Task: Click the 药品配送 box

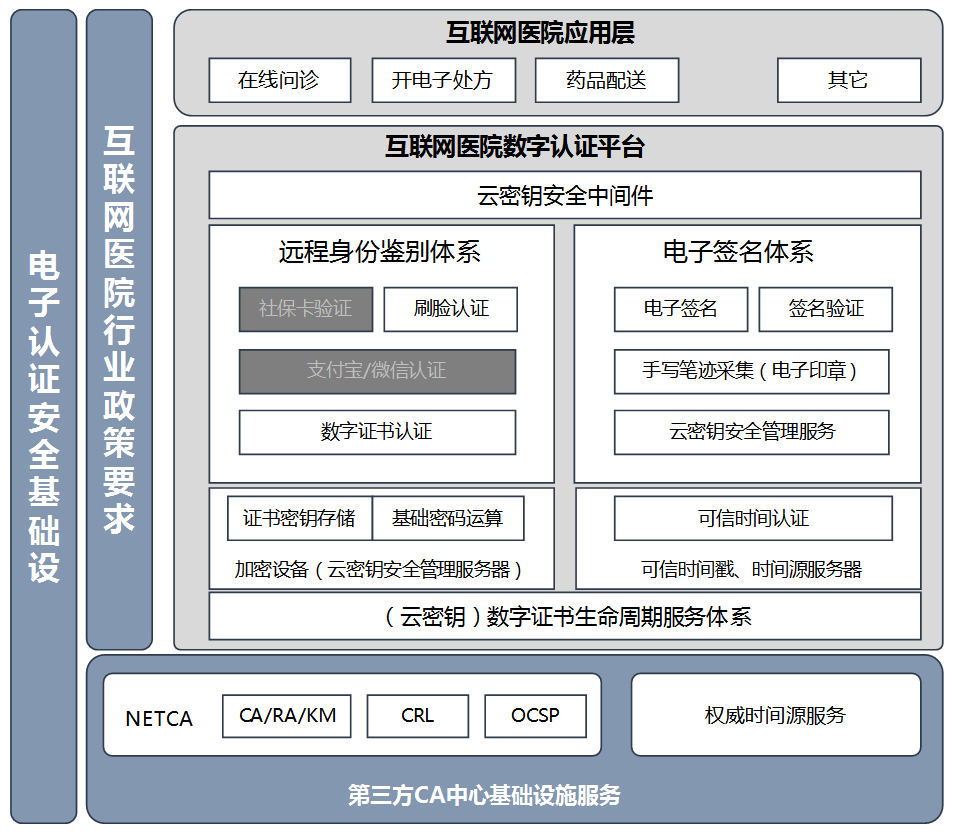Action: click(x=606, y=80)
